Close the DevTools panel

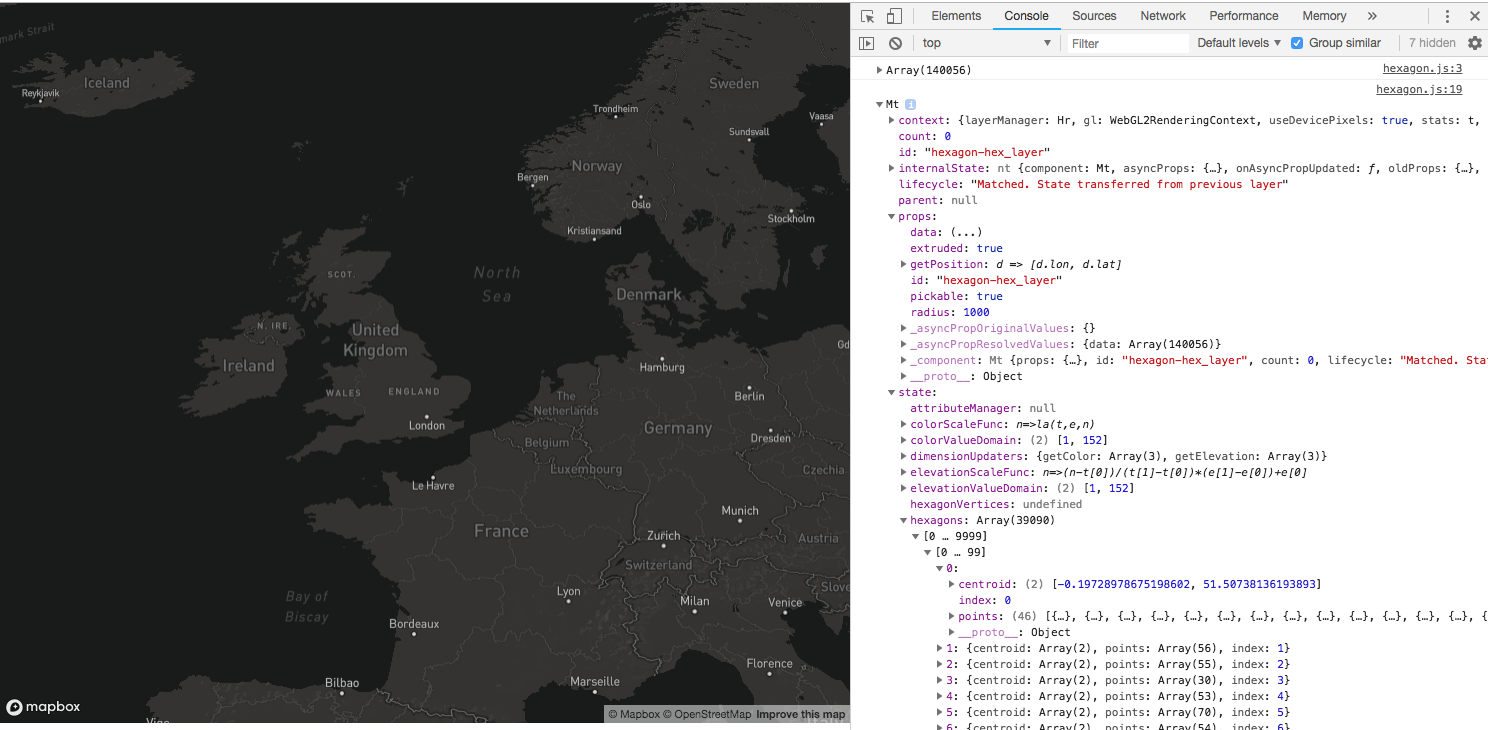pos(1474,16)
